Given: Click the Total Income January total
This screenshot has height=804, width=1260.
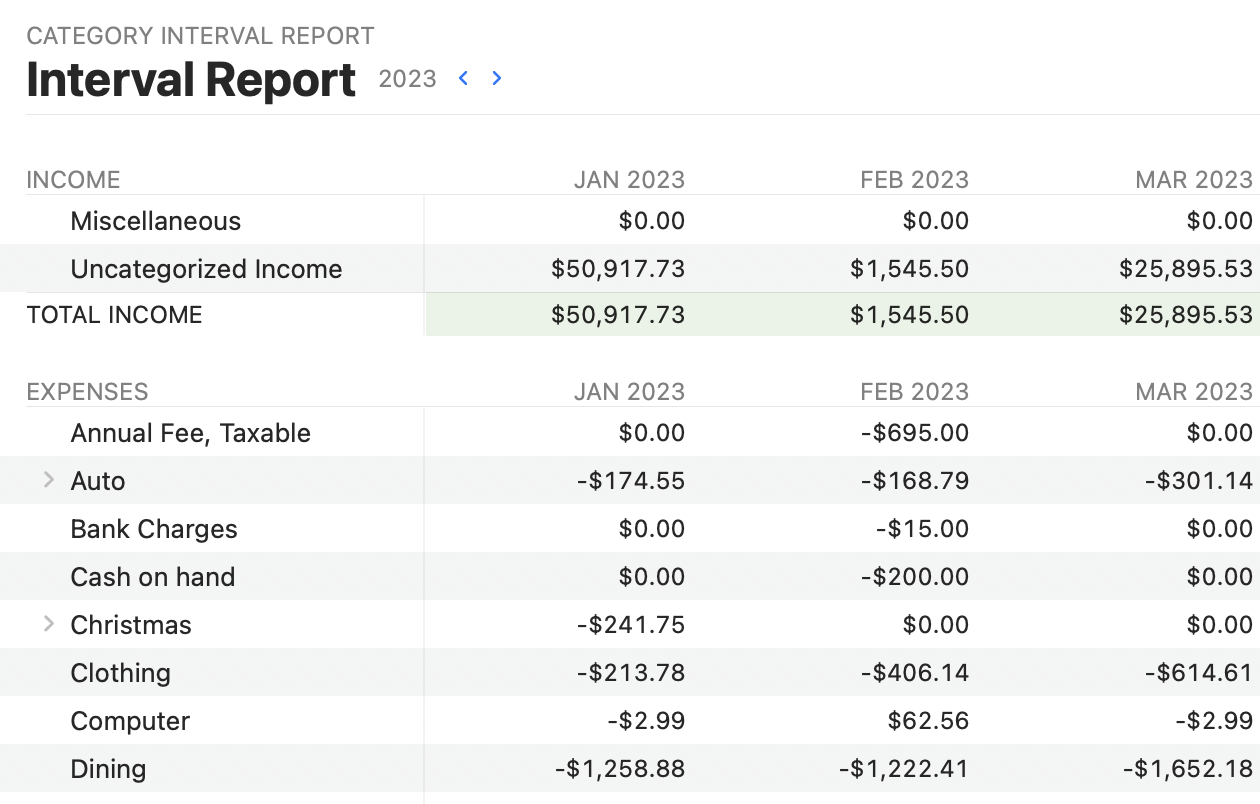Looking at the screenshot, I should tap(617, 315).
